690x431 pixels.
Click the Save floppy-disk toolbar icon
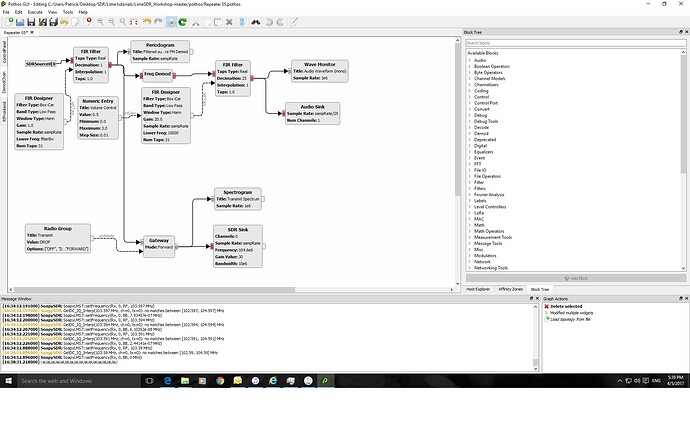[x=30, y=21]
